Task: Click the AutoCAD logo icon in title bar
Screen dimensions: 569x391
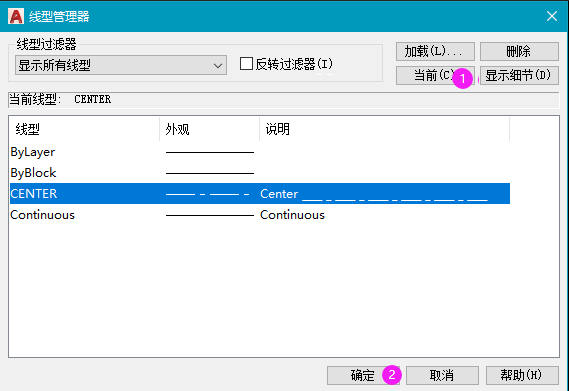Action: [x=16, y=16]
